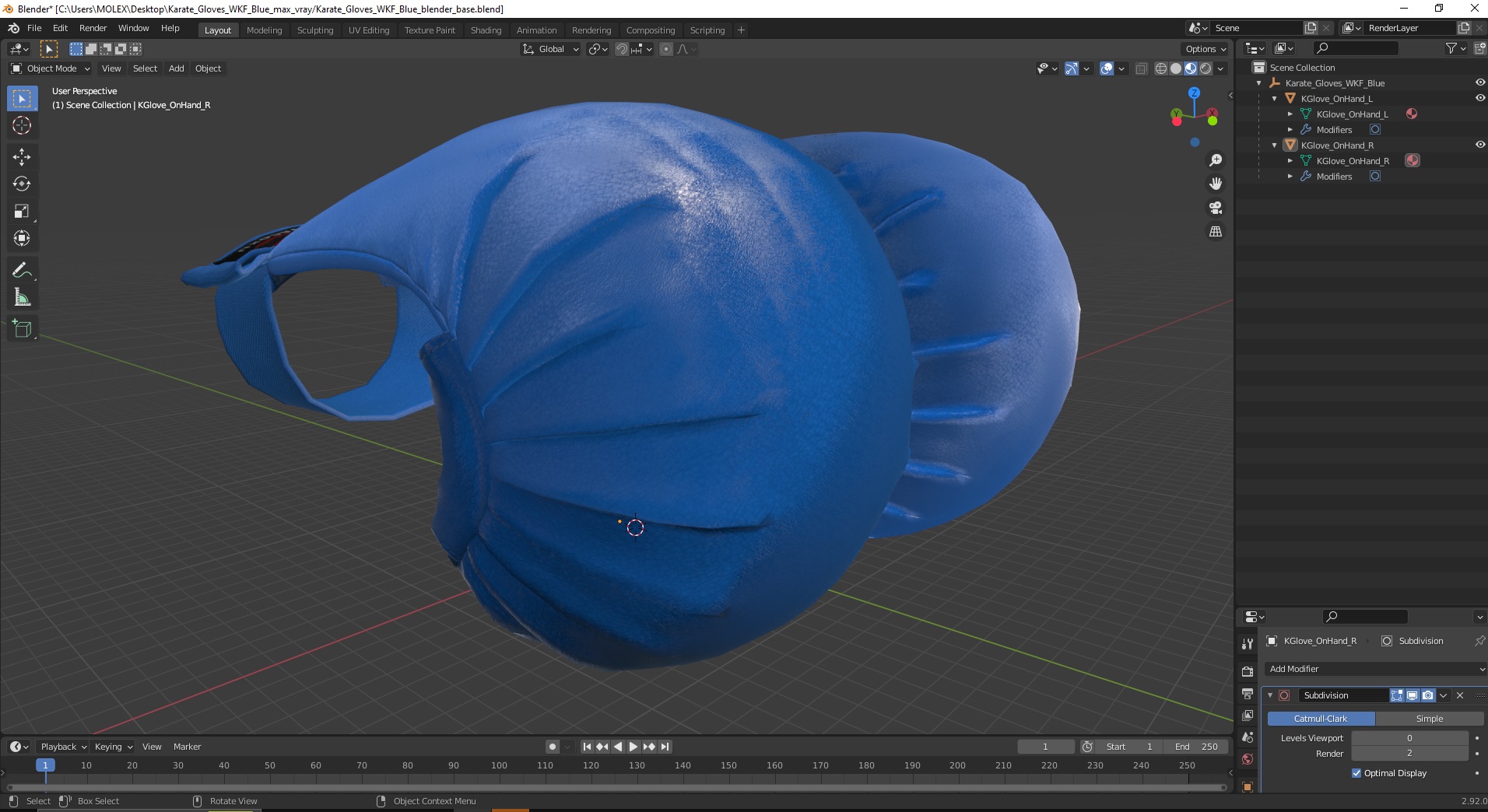Image resolution: width=1488 pixels, height=812 pixels.
Task: Open the viewport Add menu
Action: [x=177, y=68]
